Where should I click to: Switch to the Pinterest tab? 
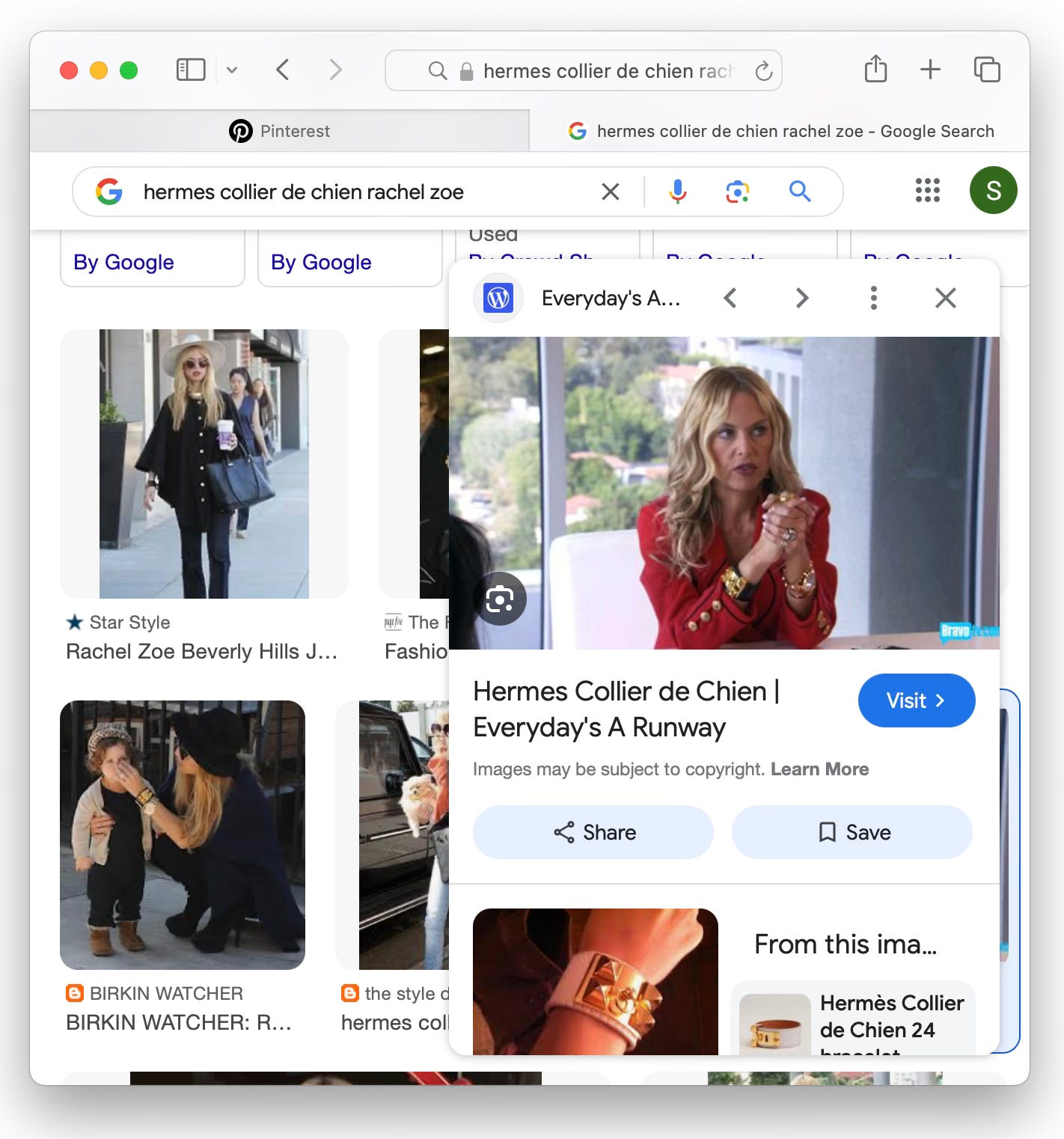(x=279, y=131)
